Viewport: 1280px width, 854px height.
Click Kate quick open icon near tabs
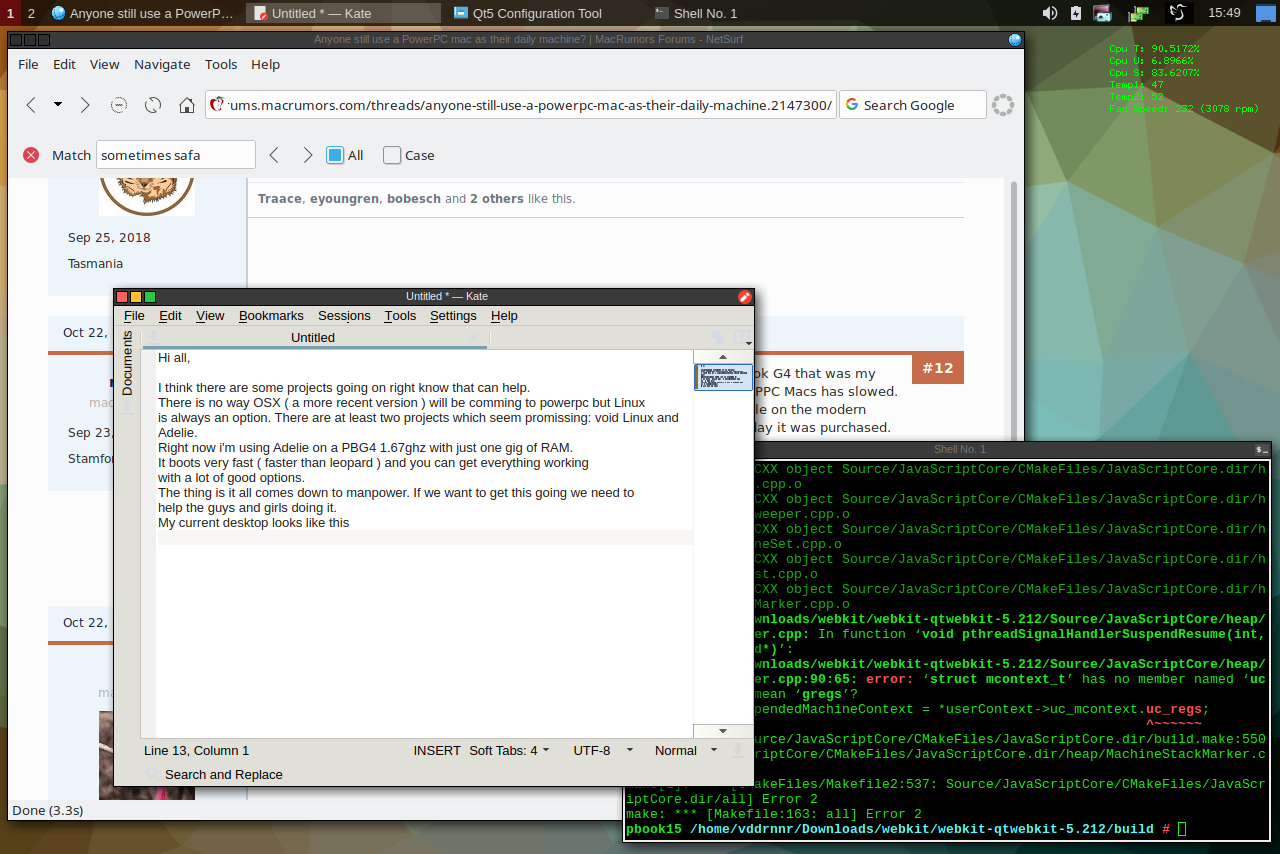[718, 338]
